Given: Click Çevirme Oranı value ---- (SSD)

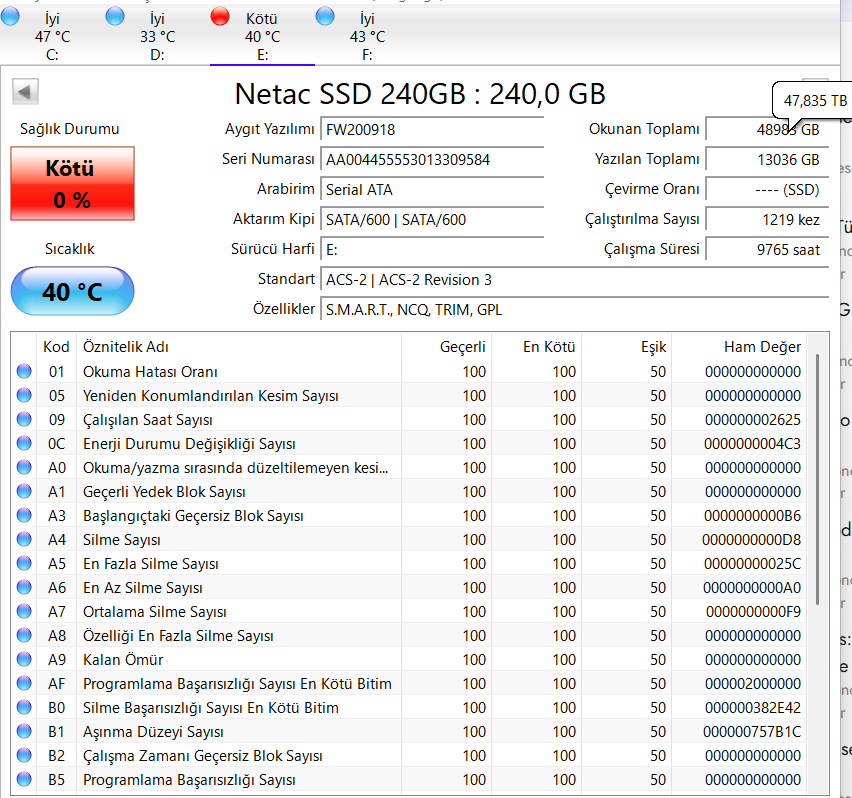Looking at the screenshot, I should (767, 190).
